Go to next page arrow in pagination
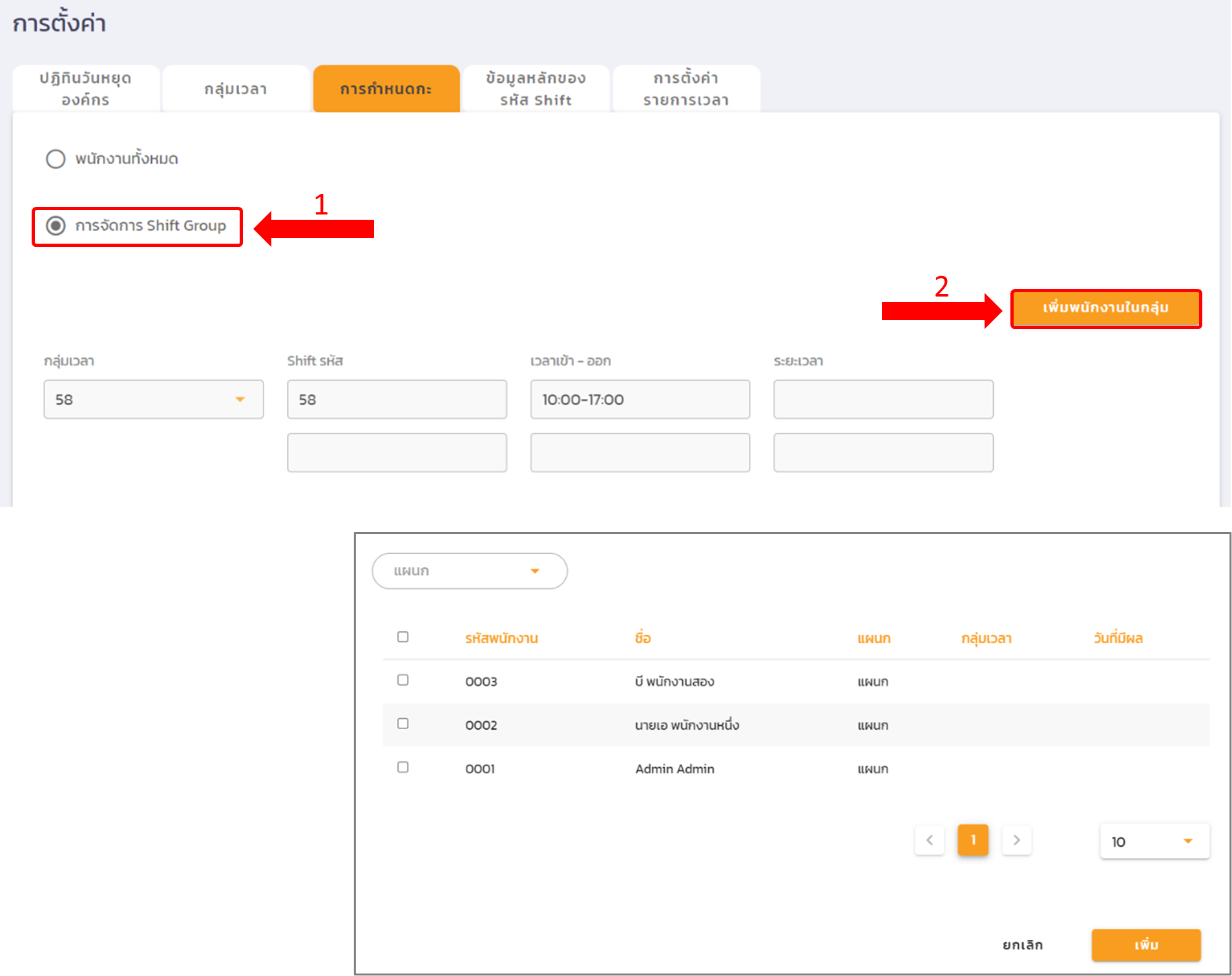Screen dimensions: 1232x976 pyautogui.click(x=1016, y=840)
